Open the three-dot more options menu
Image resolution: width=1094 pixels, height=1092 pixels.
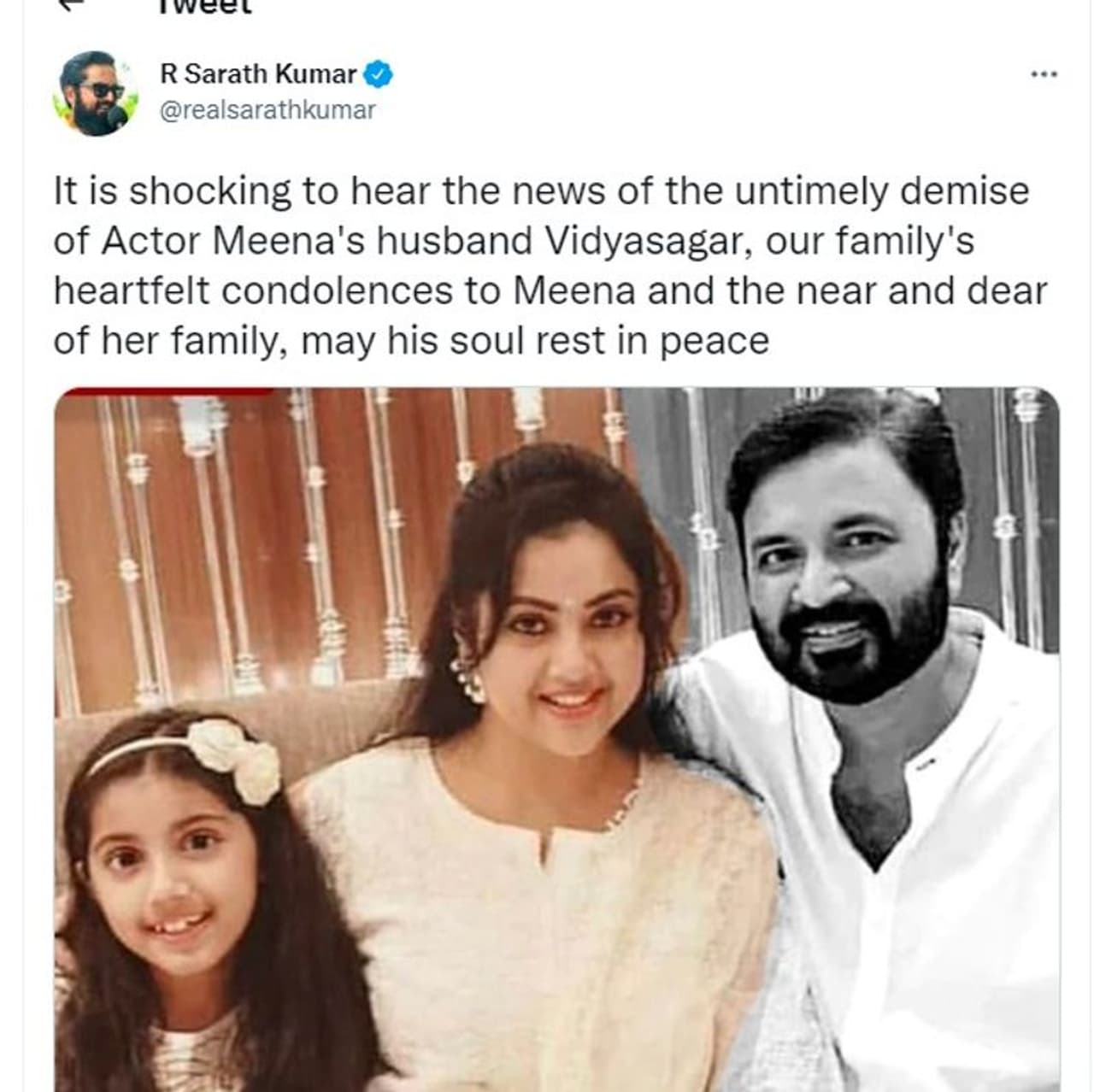click(1044, 75)
